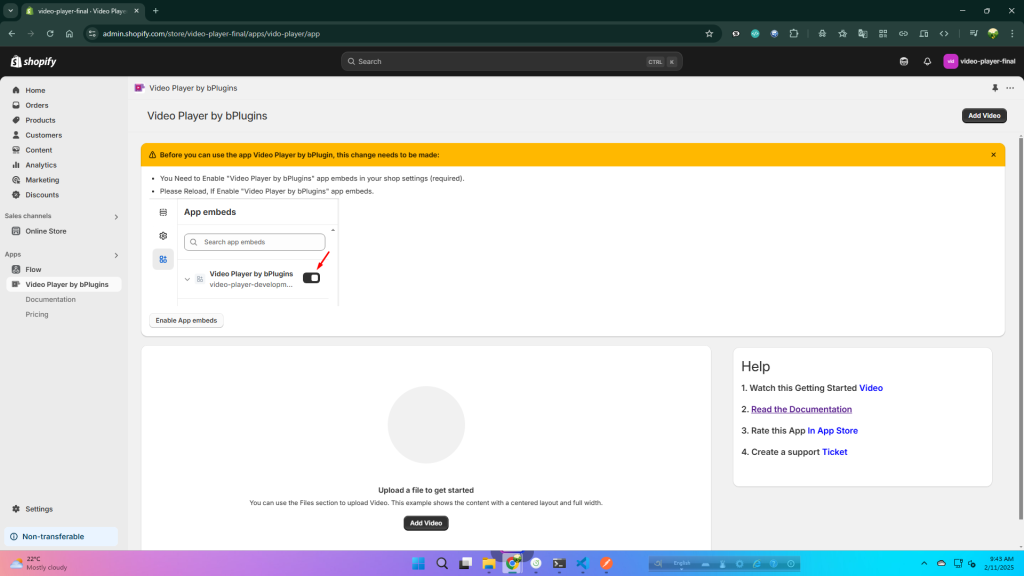The height and width of the screenshot is (576, 1024).
Task: Click the Enable App embeds button
Action: [x=186, y=320]
